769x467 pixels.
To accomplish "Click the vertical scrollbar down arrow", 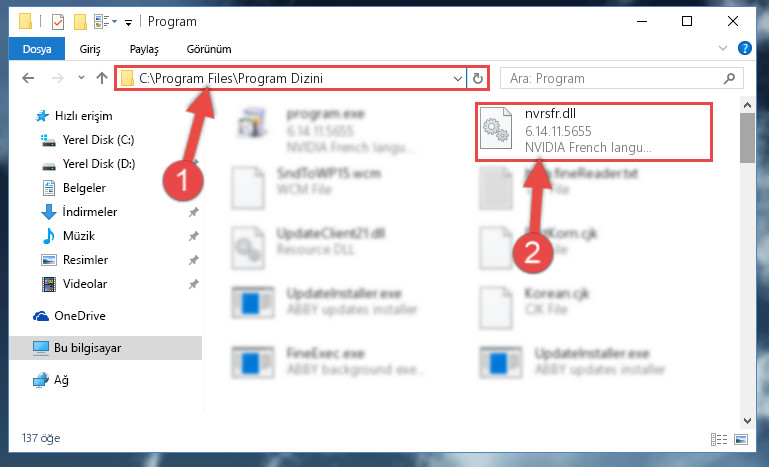I will tap(747, 421).
